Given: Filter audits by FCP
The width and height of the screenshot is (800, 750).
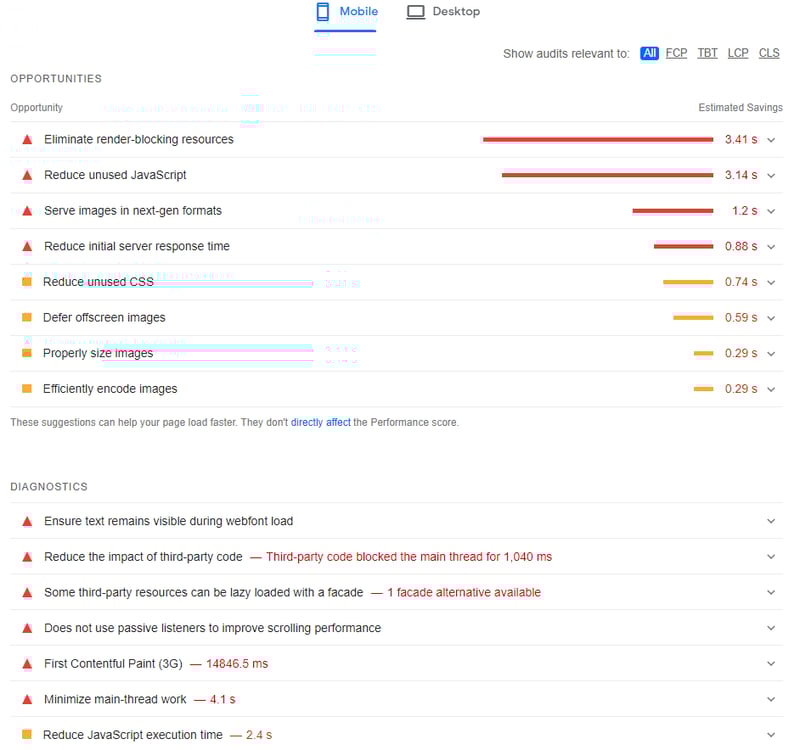Looking at the screenshot, I should (676, 53).
